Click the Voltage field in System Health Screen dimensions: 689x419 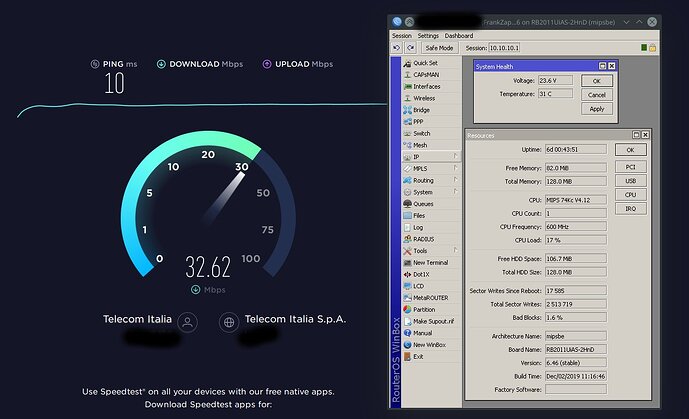[556, 80]
